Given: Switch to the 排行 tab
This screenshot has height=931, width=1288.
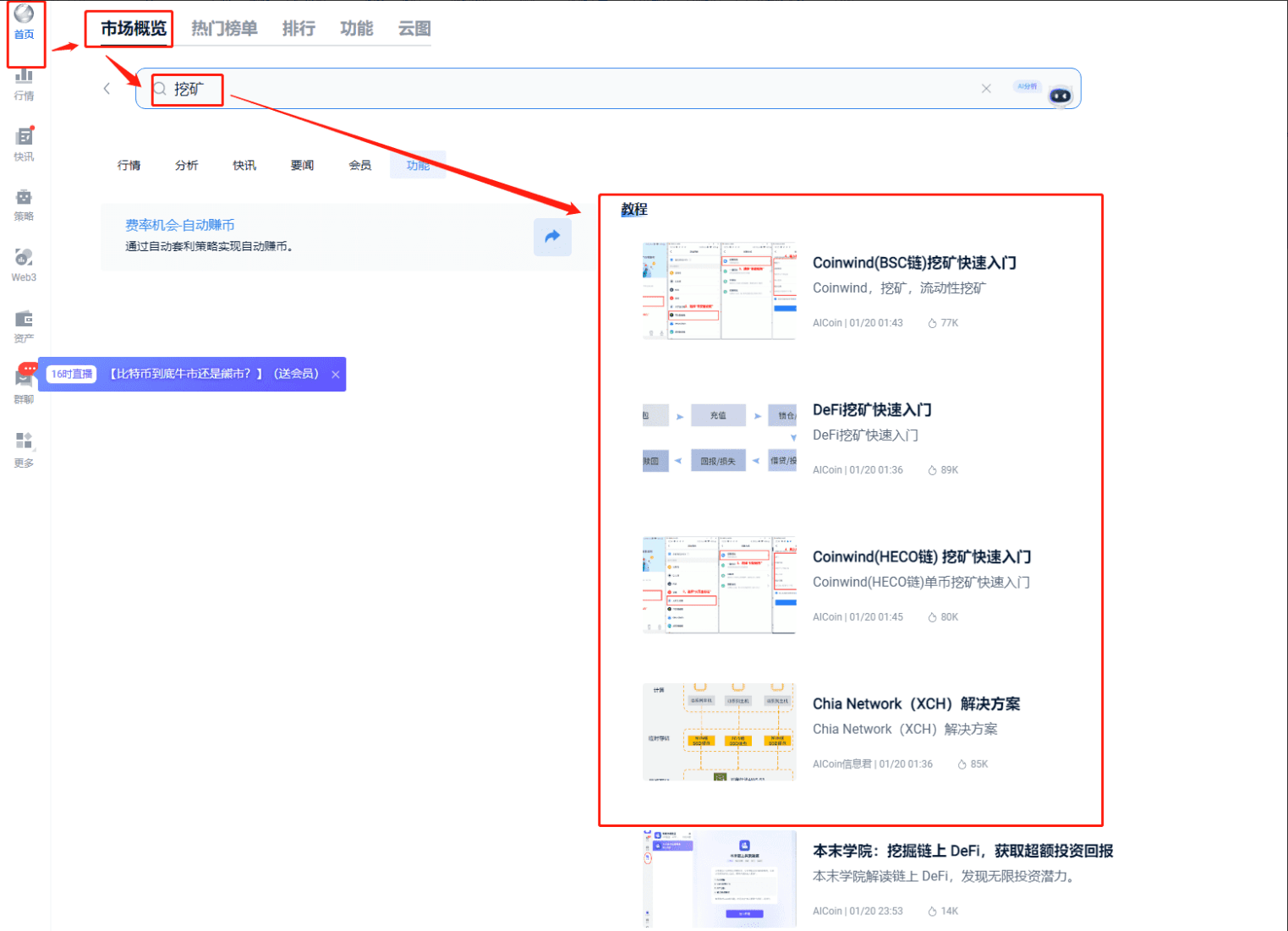Looking at the screenshot, I should [299, 29].
